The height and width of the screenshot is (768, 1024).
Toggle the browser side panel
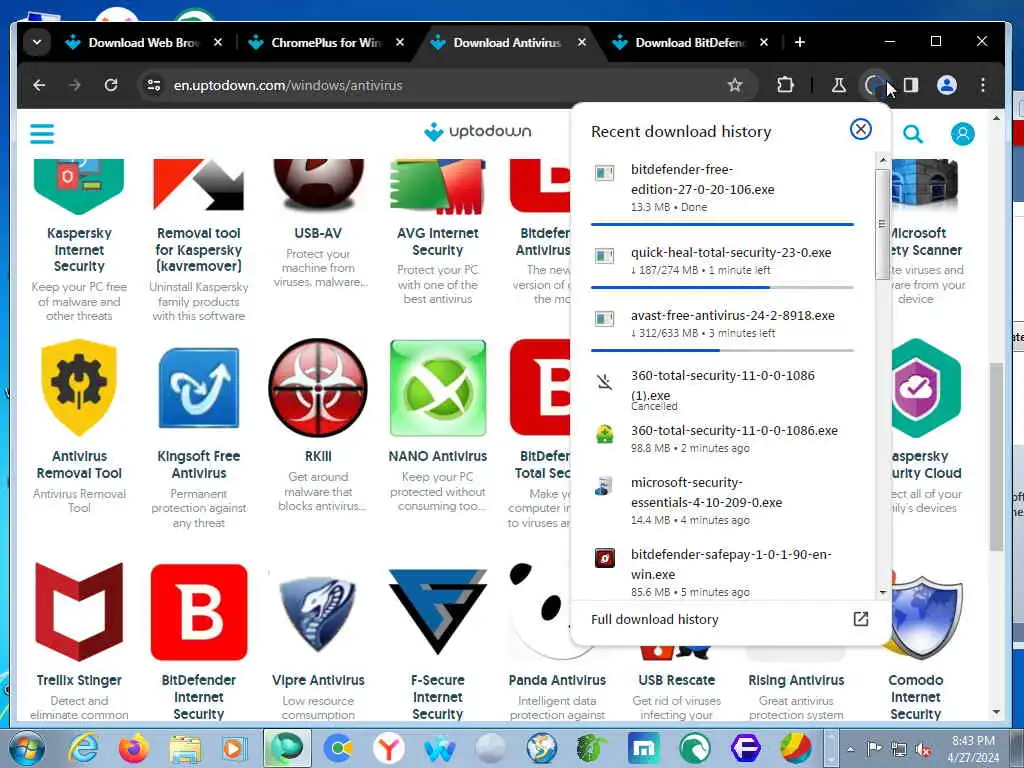[x=910, y=86]
